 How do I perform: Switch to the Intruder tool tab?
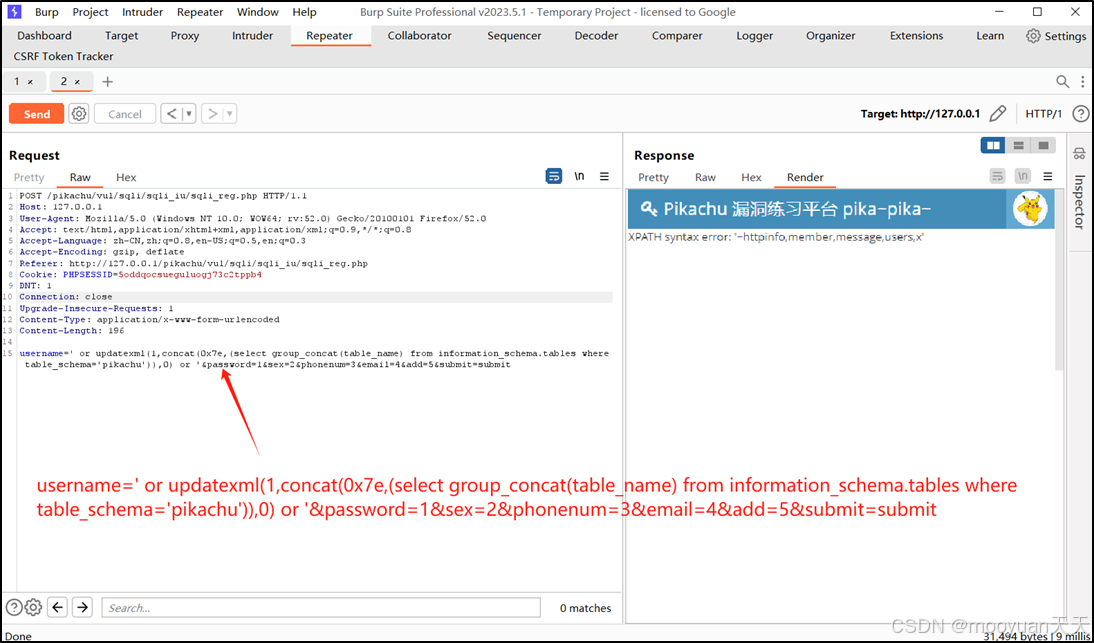click(x=253, y=36)
